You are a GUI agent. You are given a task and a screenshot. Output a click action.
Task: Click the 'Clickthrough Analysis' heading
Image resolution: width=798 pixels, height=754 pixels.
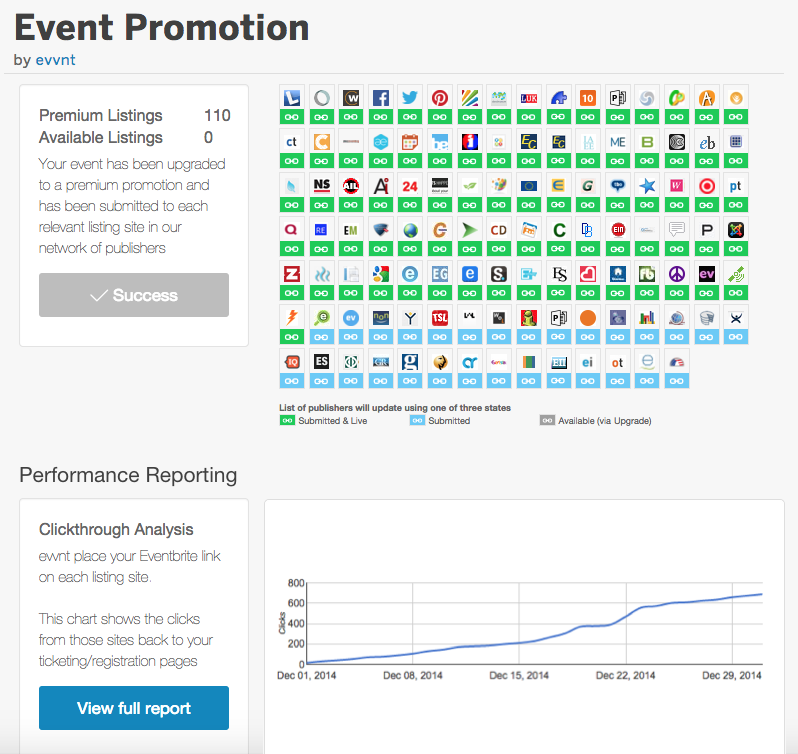116,529
